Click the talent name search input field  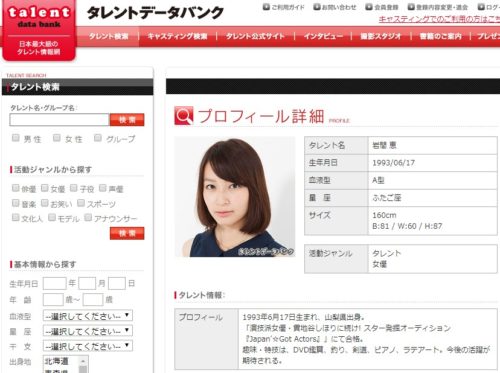pos(59,120)
